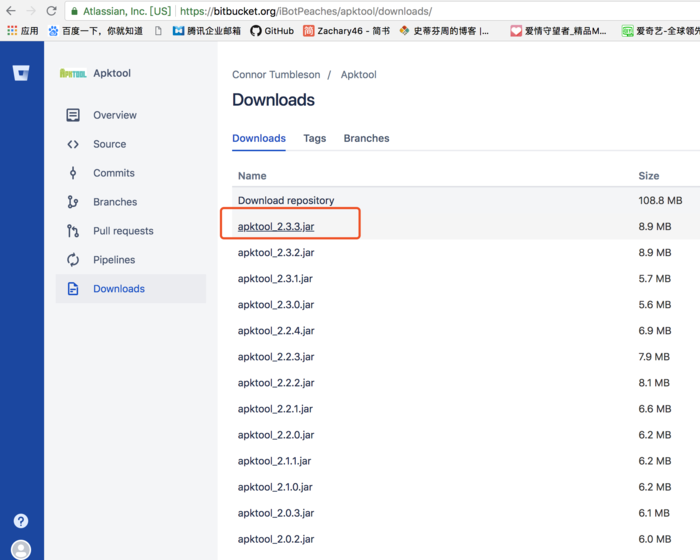Open the user avatar profile icon
Image resolution: width=700 pixels, height=560 pixels.
(21, 550)
